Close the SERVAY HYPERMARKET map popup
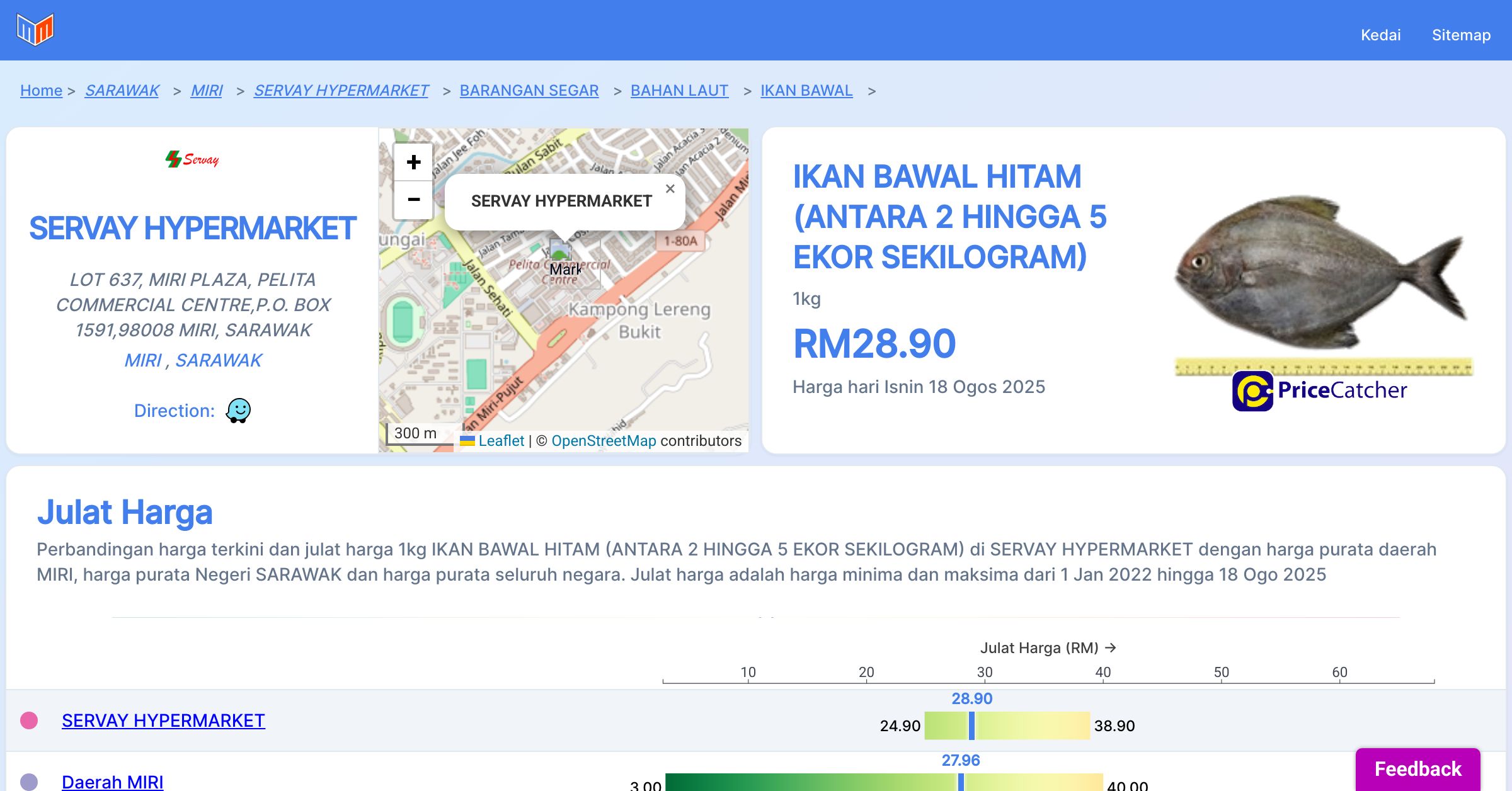This screenshot has width=1512, height=791. [x=670, y=188]
